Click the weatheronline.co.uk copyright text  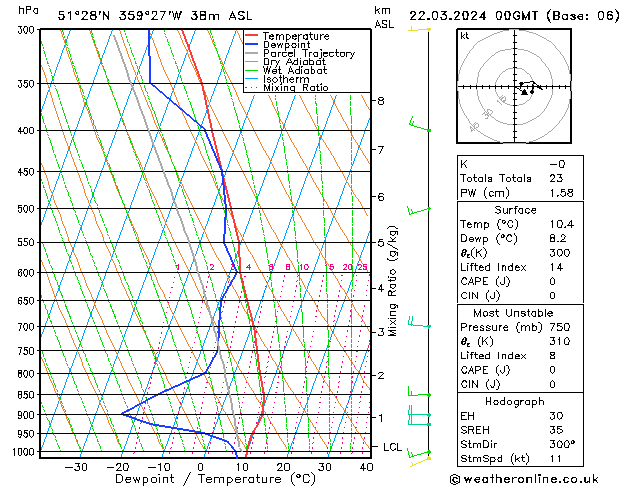(524, 479)
